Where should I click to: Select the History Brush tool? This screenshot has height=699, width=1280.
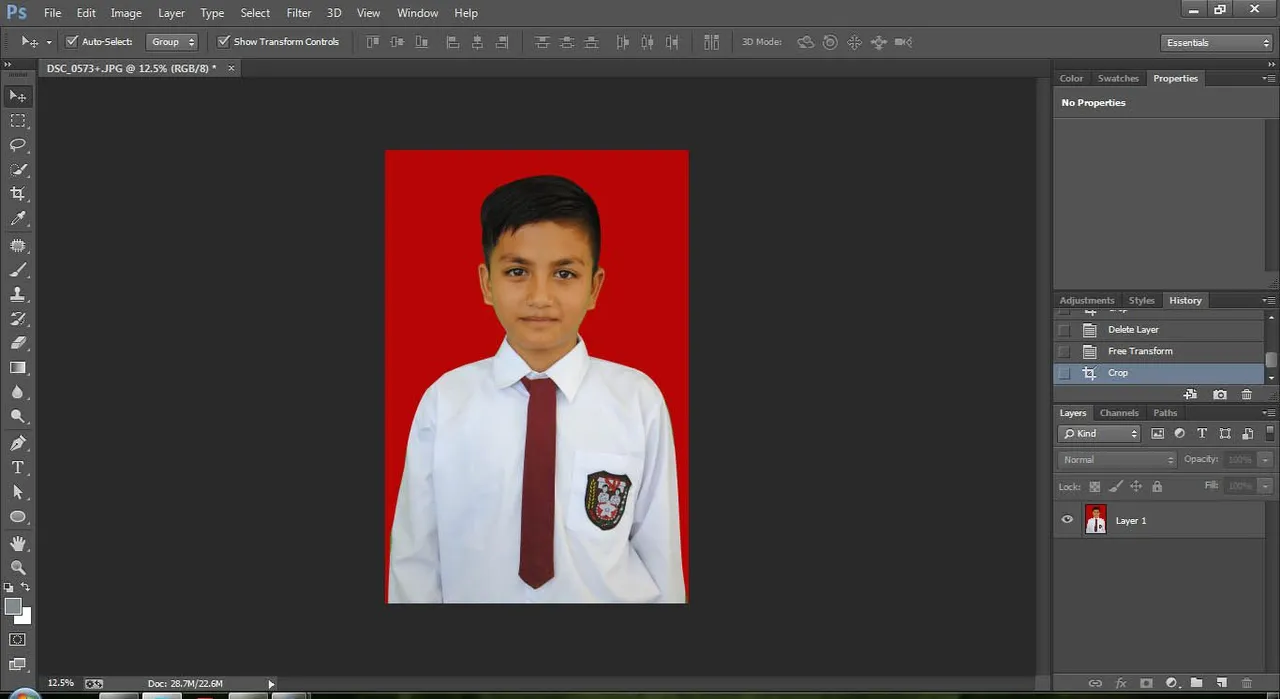click(18, 319)
